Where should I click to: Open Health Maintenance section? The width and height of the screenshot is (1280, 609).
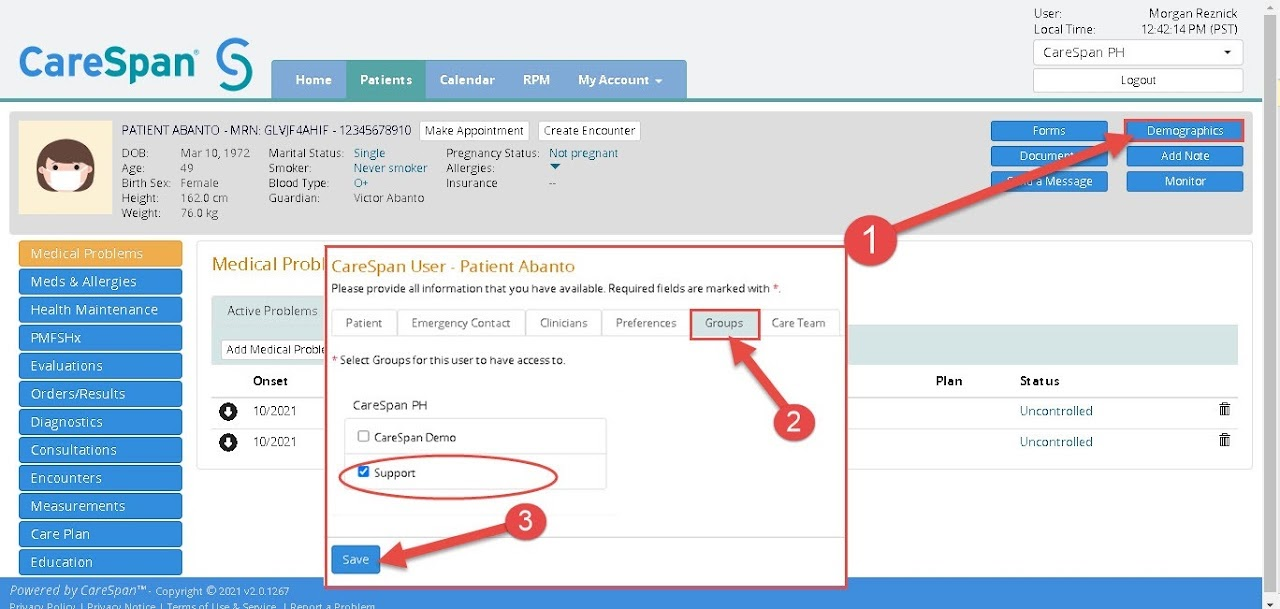click(100, 310)
